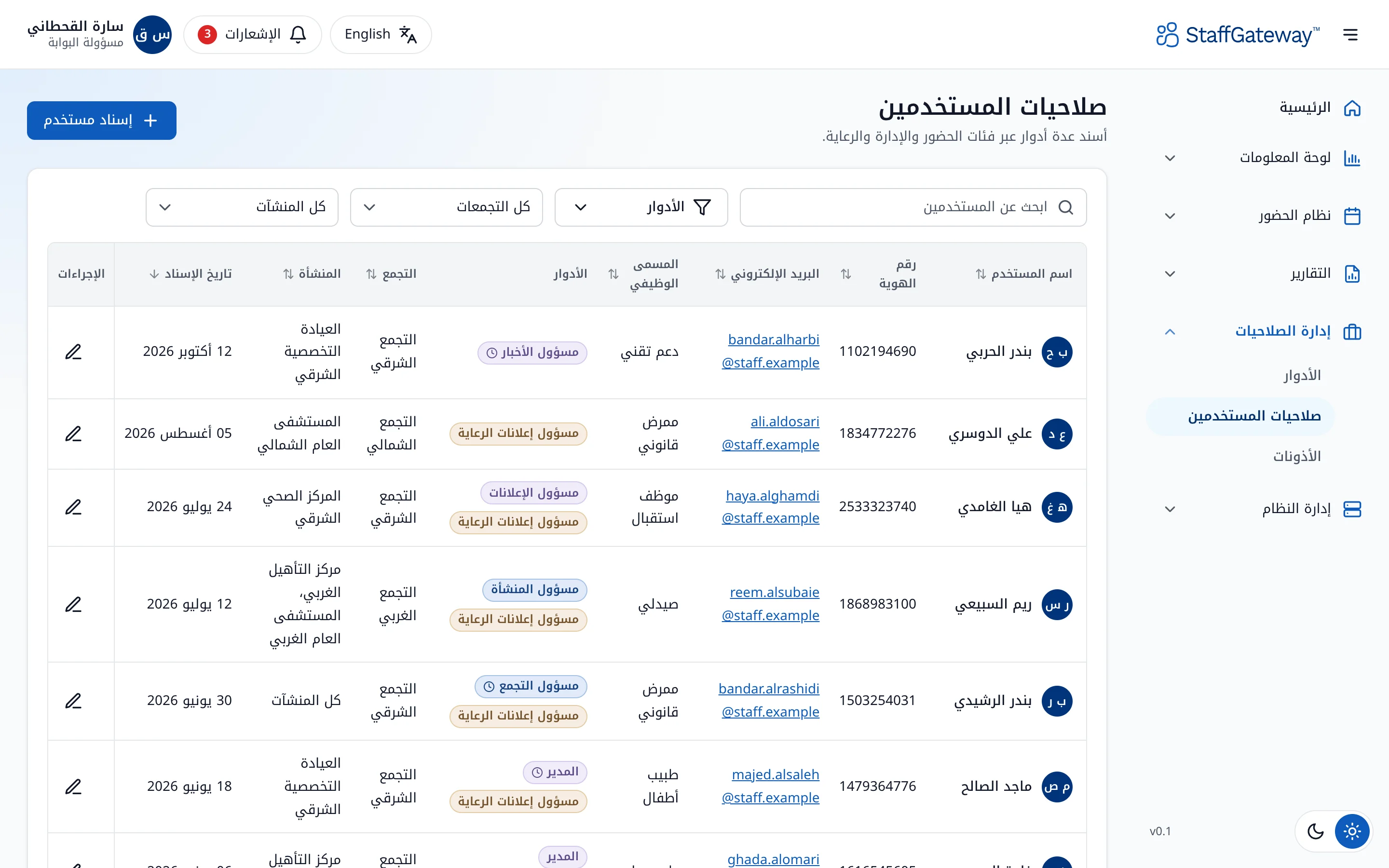Sort by رقم الهوية column arrows
1389x868 pixels.
[845, 274]
